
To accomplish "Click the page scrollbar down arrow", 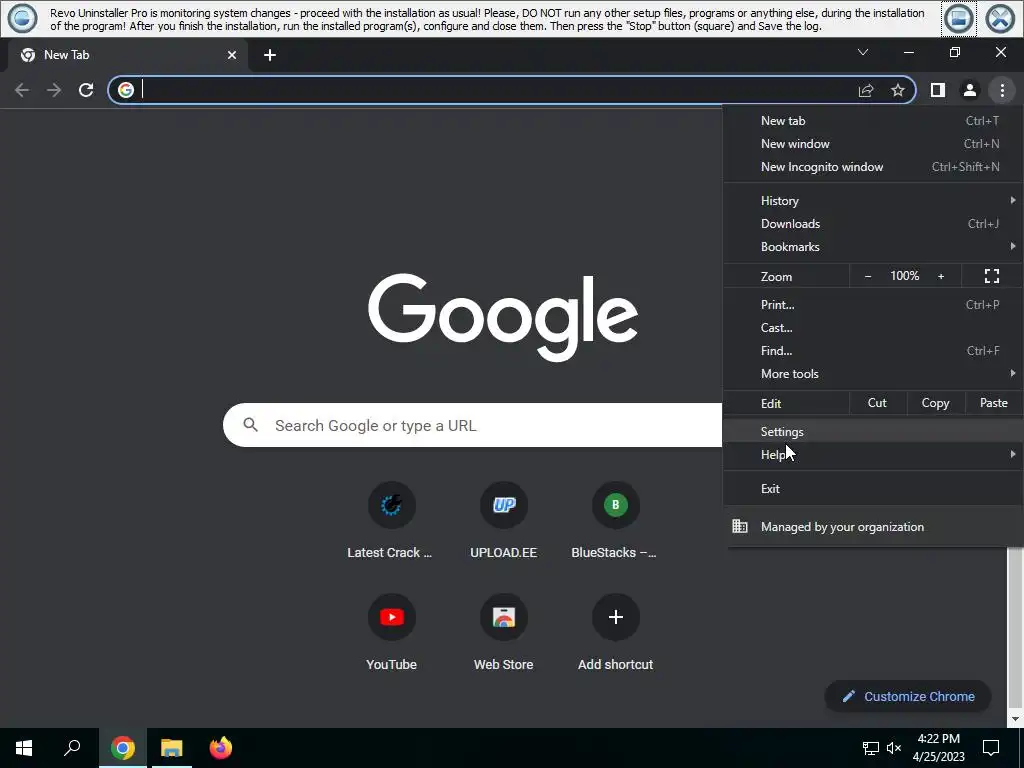I will pyautogui.click(x=1014, y=720).
